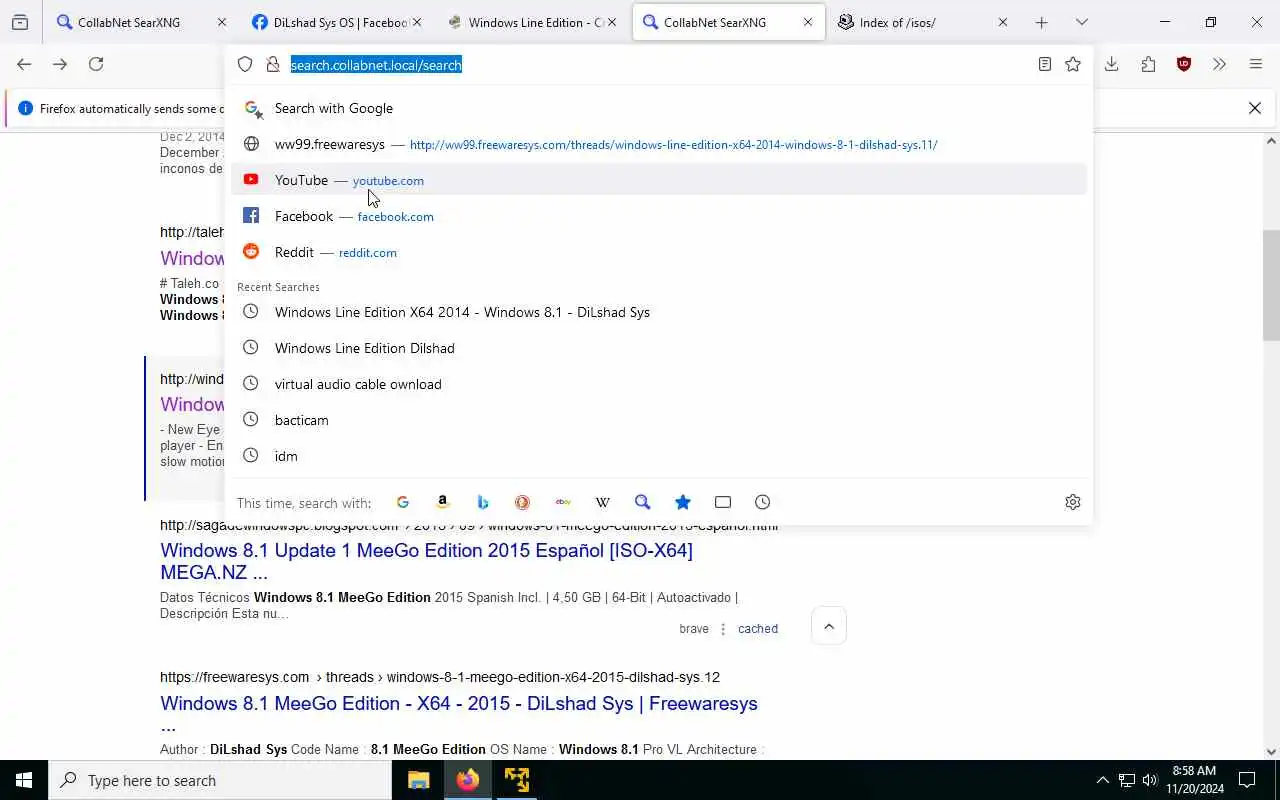Search this time with Google icon
This screenshot has height=800, width=1280.
(x=403, y=502)
